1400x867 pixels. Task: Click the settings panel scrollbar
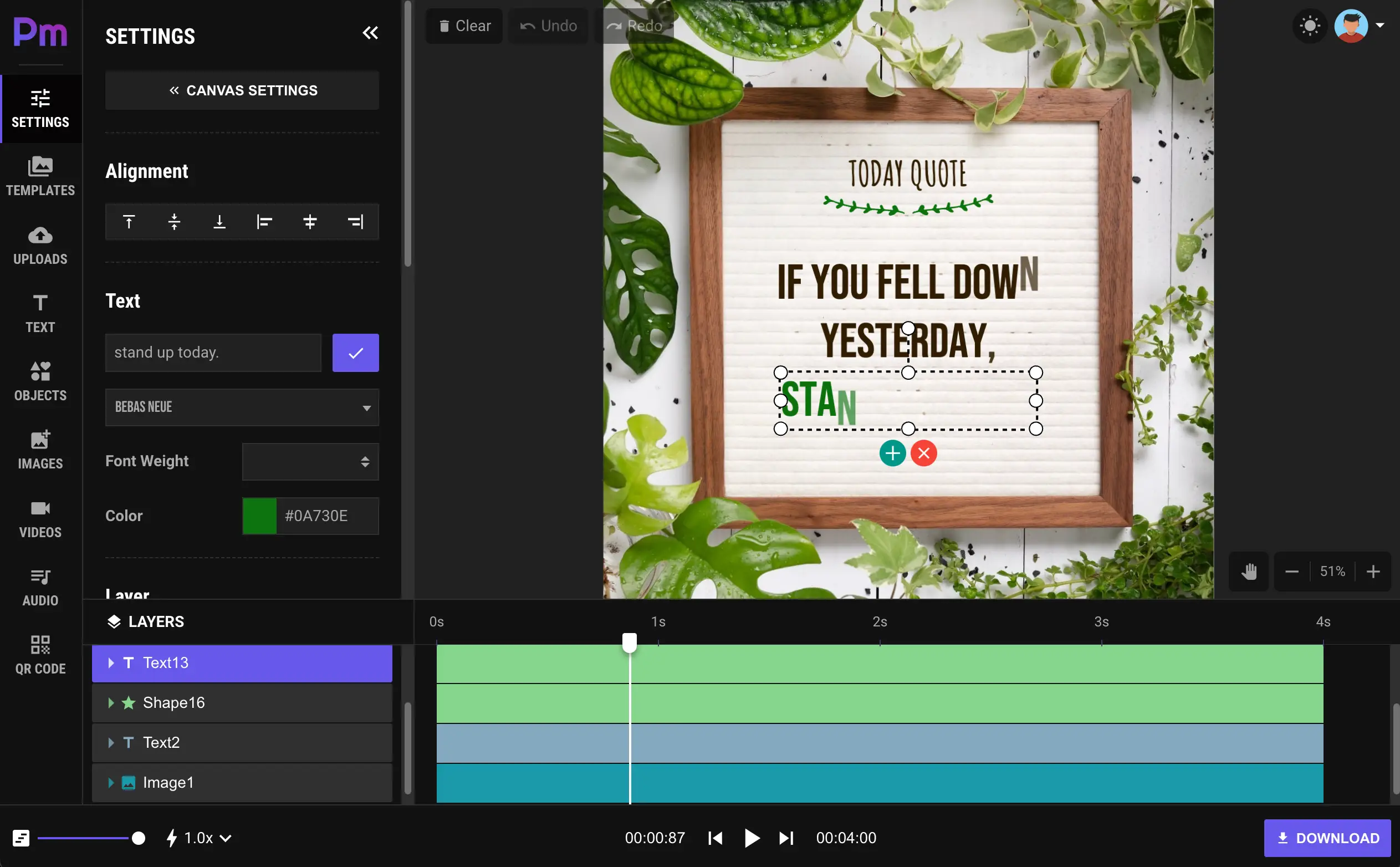point(407,134)
